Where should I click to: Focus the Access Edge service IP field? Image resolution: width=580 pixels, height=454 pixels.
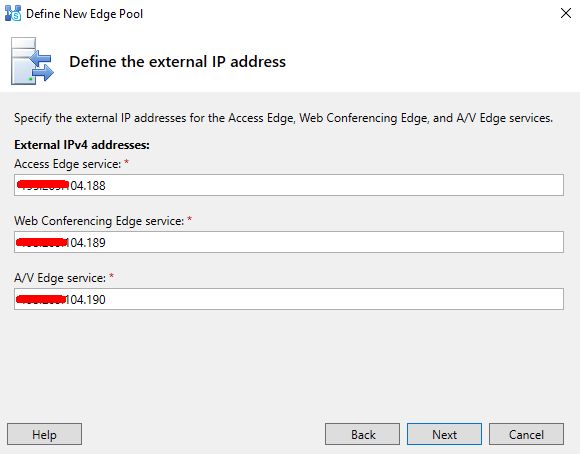[x=289, y=185]
